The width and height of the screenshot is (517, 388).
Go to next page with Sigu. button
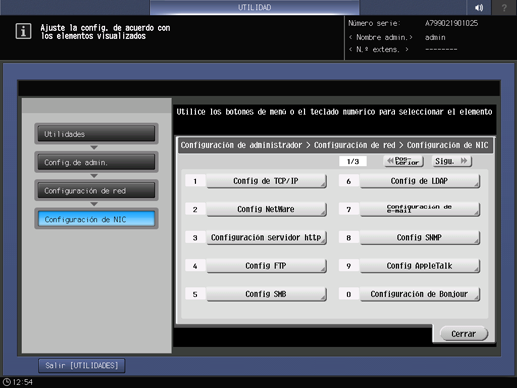click(x=452, y=161)
